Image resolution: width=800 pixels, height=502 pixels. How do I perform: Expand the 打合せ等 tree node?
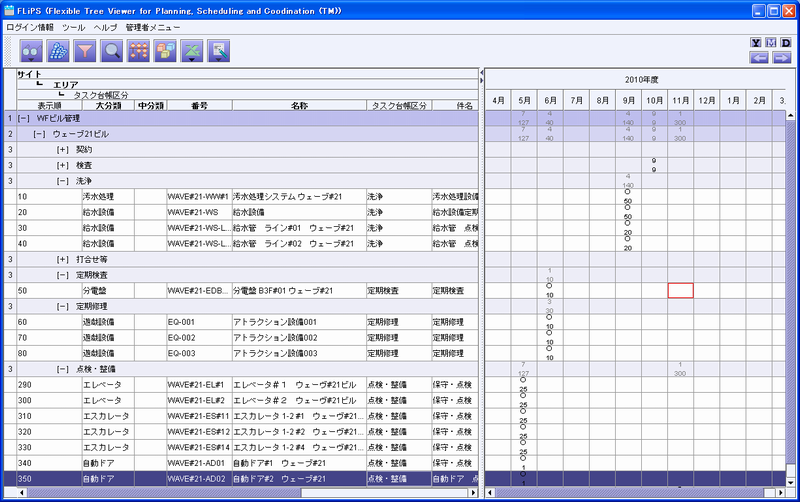63,260
